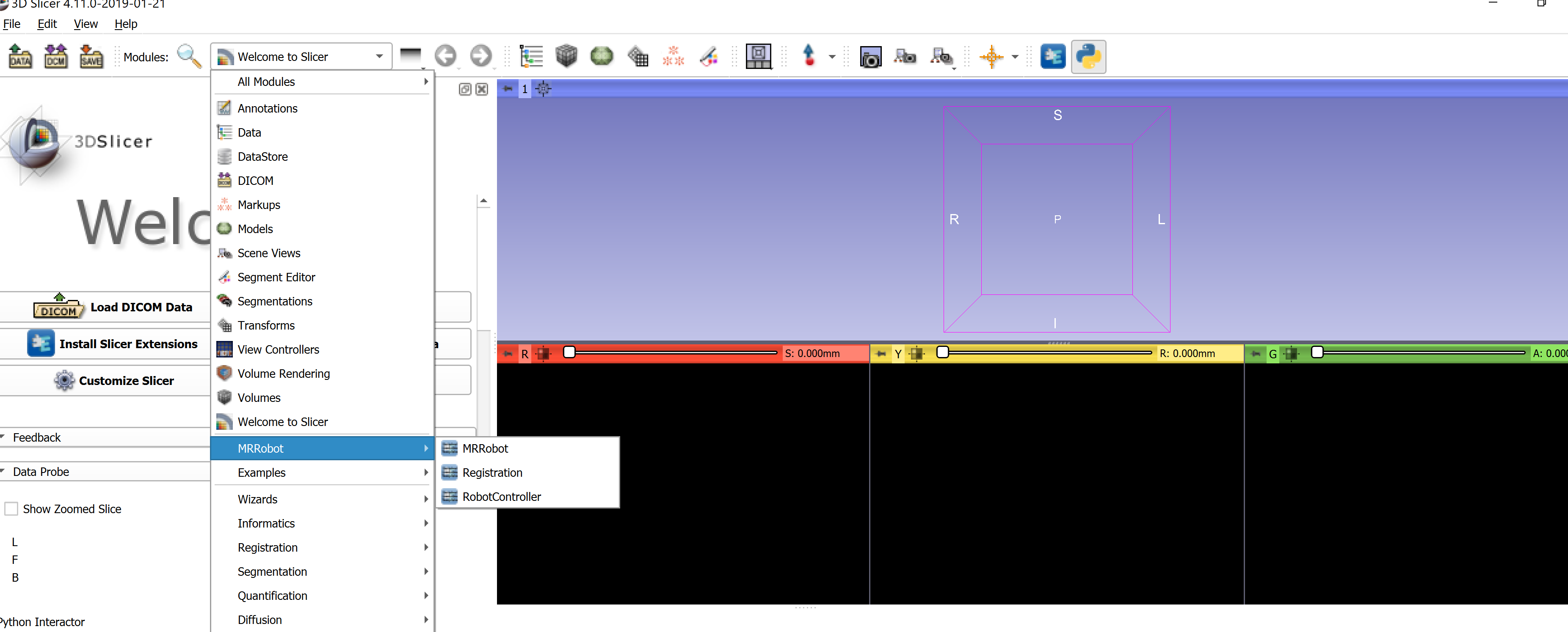Viewport: 1568px width, 632px height.
Task: Click the Python interactor icon
Action: [1088, 57]
